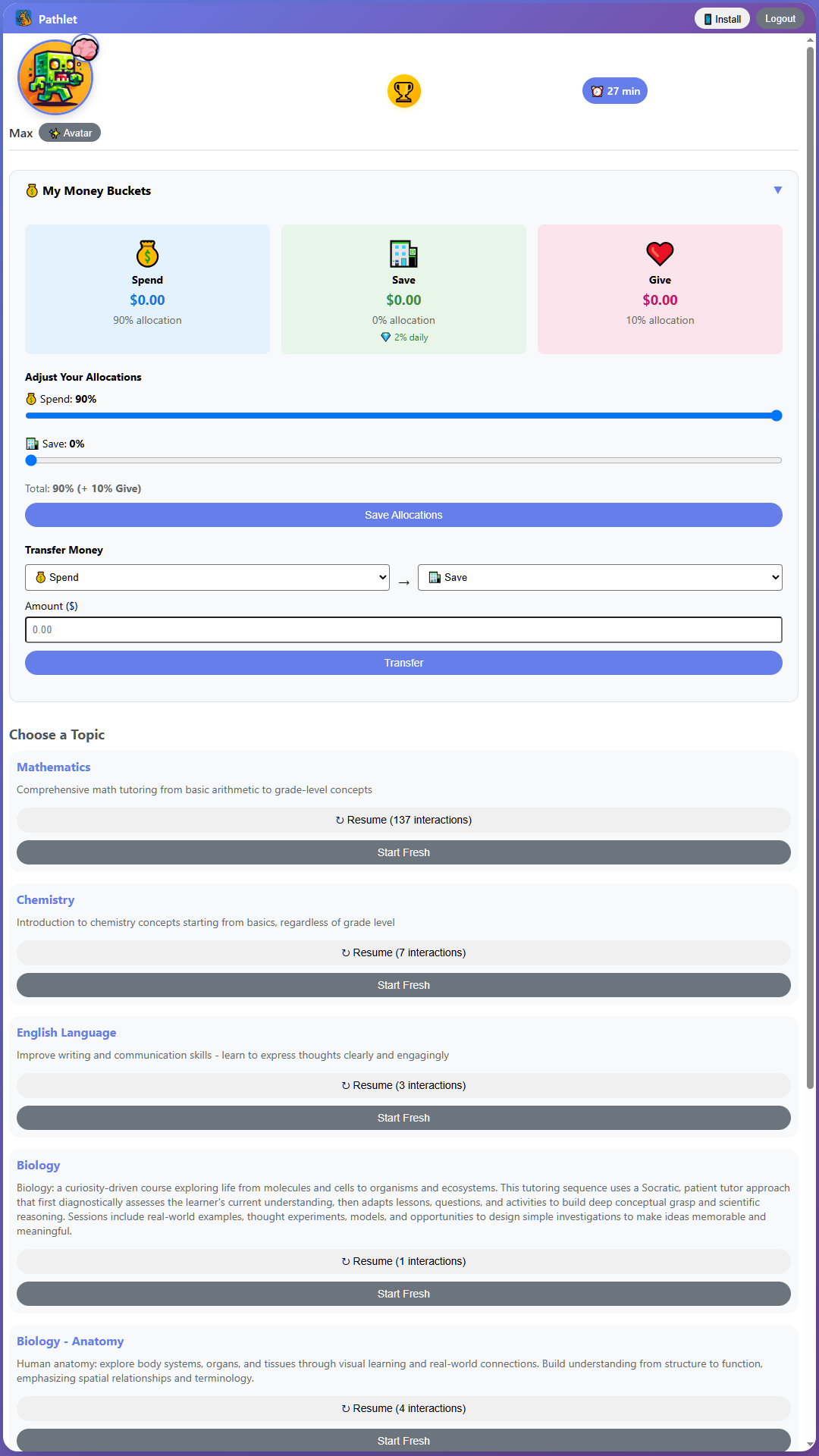Log out using the Logout button
819x1456 pixels.
pyautogui.click(x=780, y=19)
